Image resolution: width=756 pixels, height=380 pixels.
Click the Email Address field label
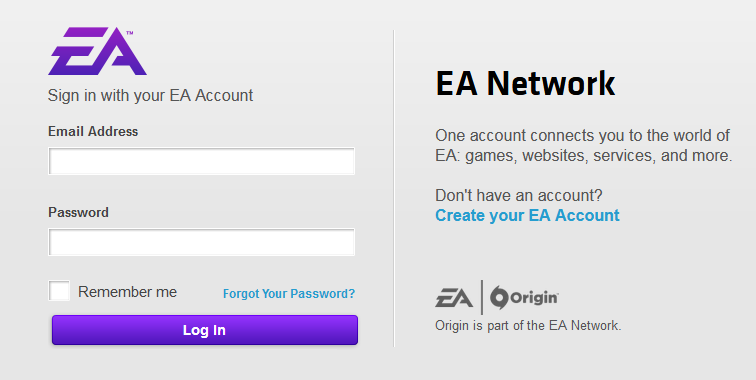pos(93,131)
